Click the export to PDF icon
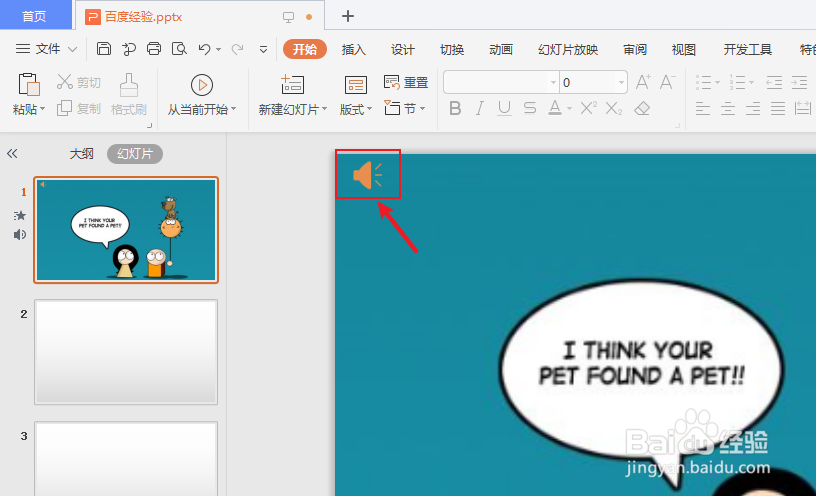Image resolution: width=816 pixels, height=496 pixels. (x=129, y=49)
